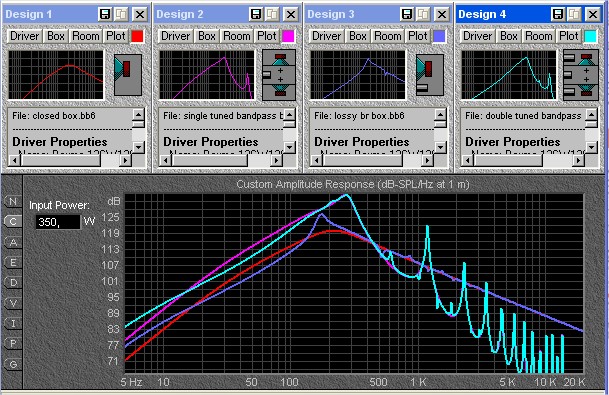The height and width of the screenshot is (395, 609).
Task: Click the Box button in Design 2
Action: (207, 36)
